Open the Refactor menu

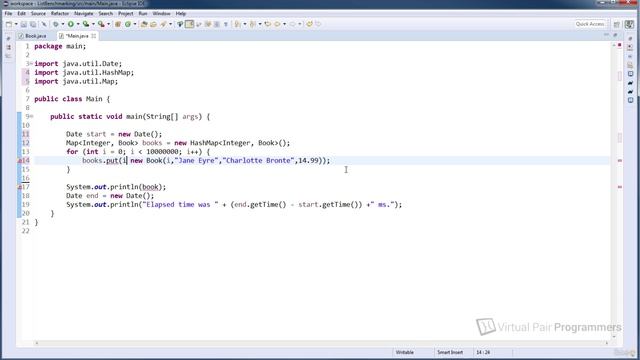[x=60, y=13]
